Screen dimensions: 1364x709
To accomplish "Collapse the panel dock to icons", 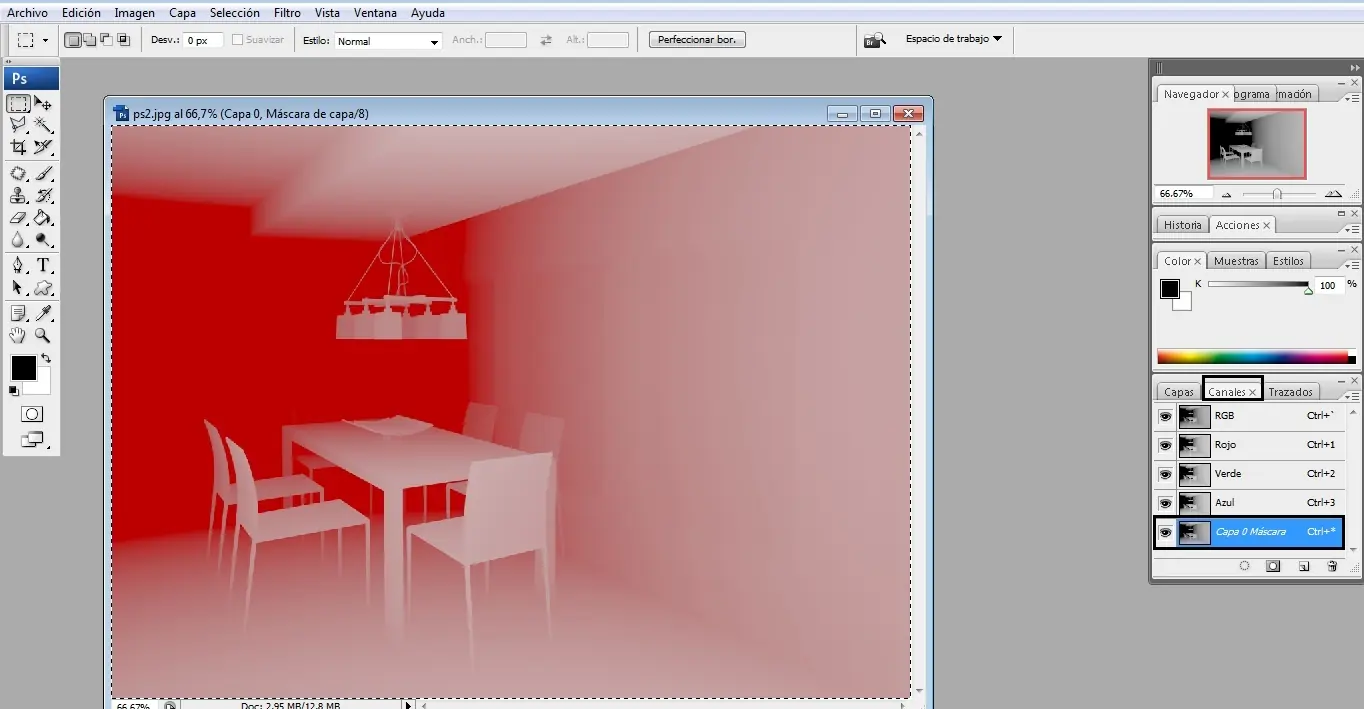I will click(x=1354, y=67).
